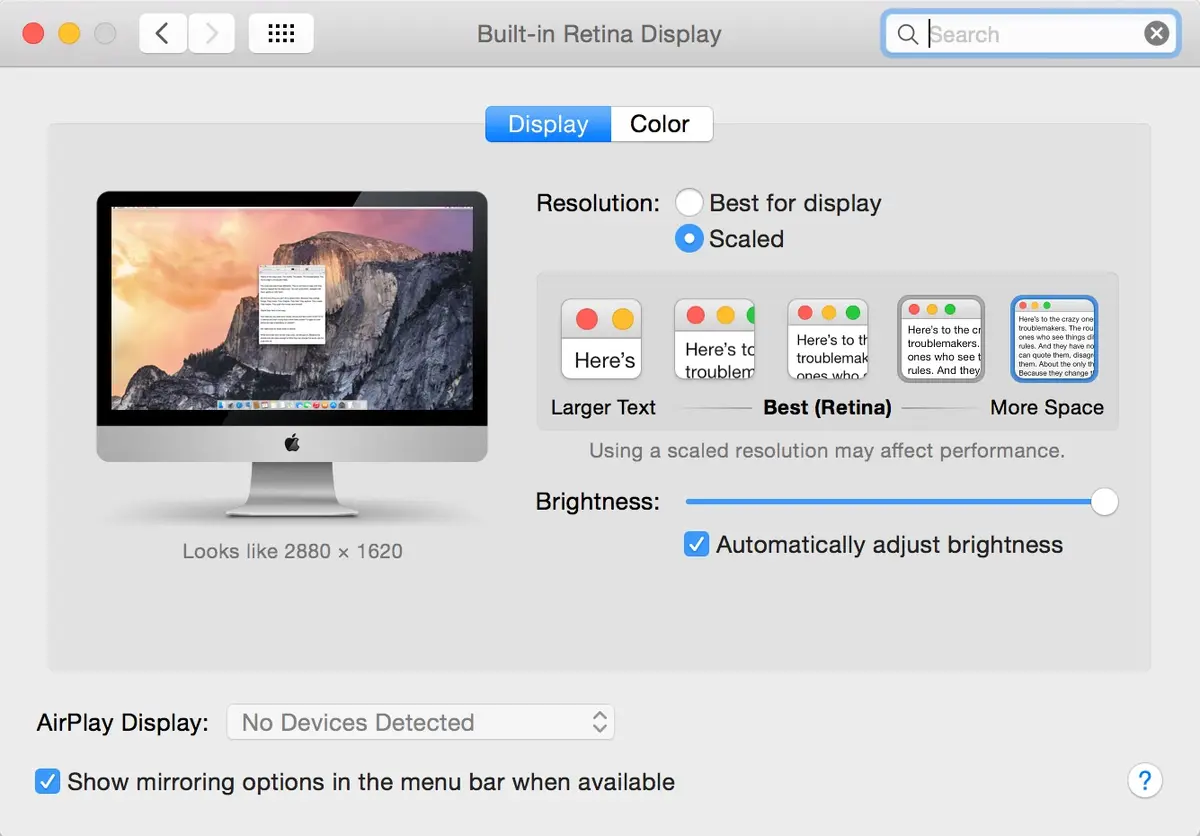Select the Larger Text scaling thumbnail
The width and height of the screenshot is (1200, 836).
pyautogui.click(x=601, y=340)
